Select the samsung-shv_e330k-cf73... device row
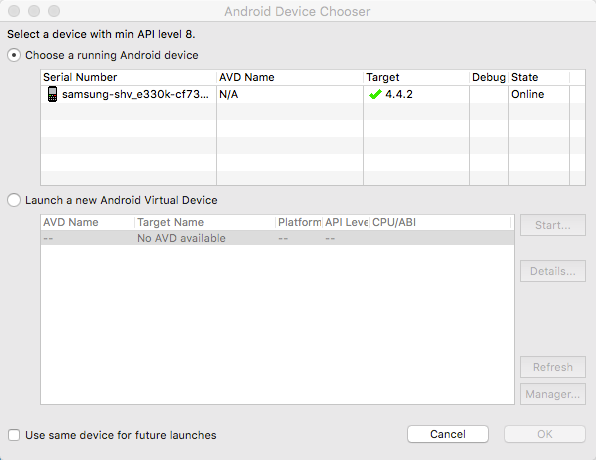The width and height of the screenshot is (596, 460). point(313,94)
